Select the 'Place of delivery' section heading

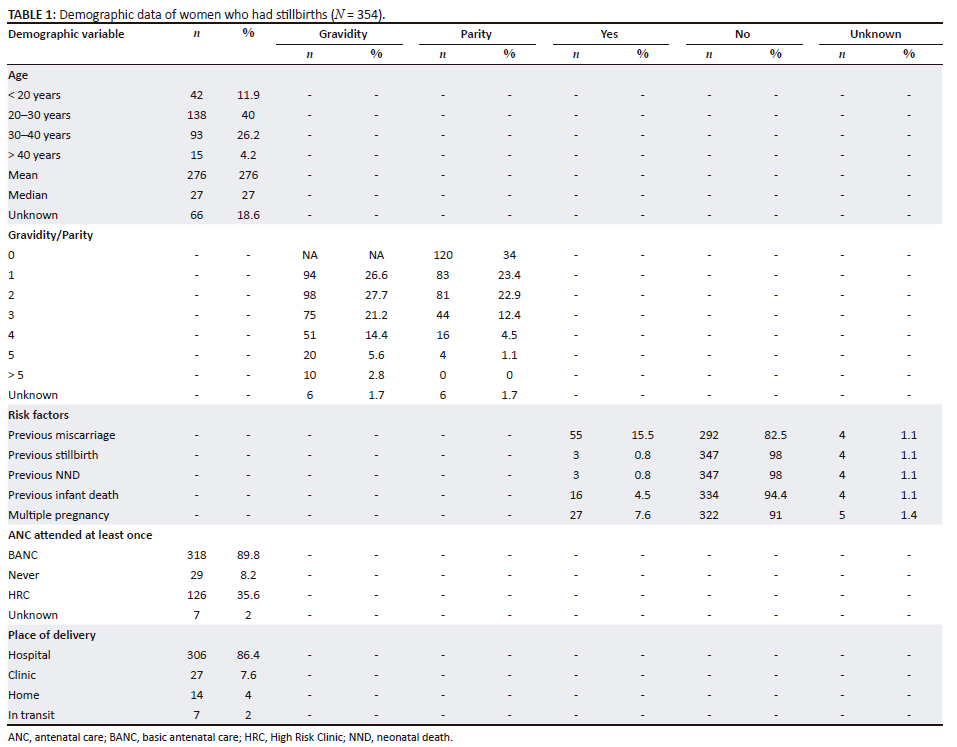[x=50, y=635]
